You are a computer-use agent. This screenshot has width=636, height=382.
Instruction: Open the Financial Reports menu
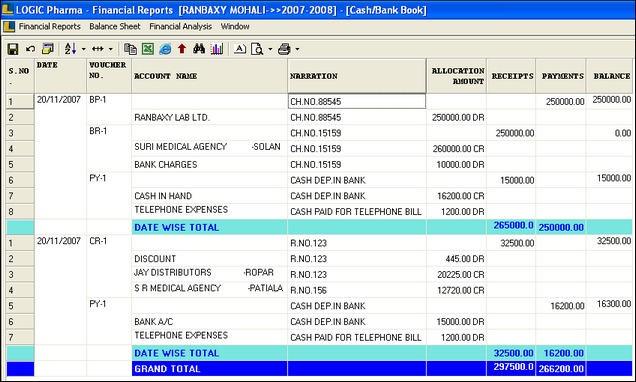pos(49,26)
